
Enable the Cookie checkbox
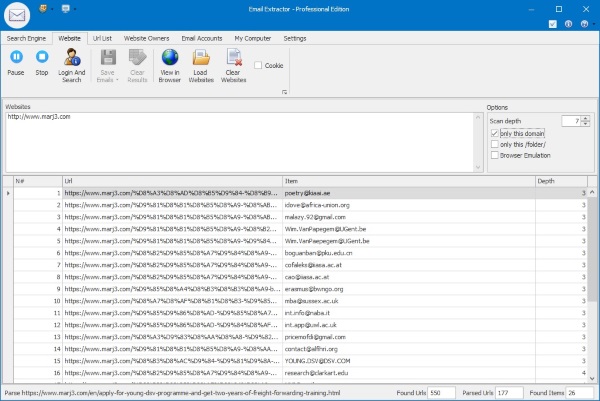(x=259, y=65)
